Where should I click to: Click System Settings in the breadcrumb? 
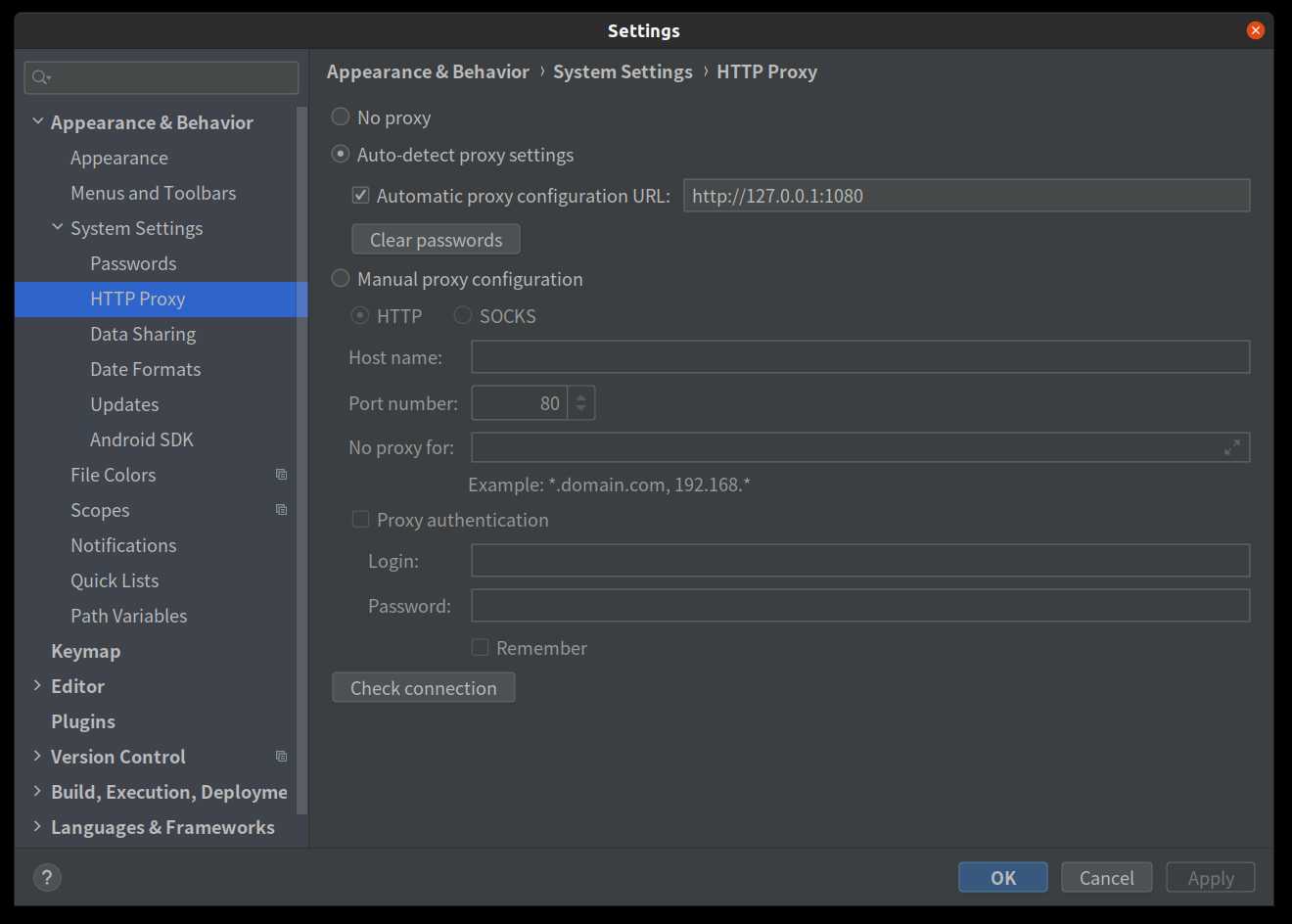point(623,71)
